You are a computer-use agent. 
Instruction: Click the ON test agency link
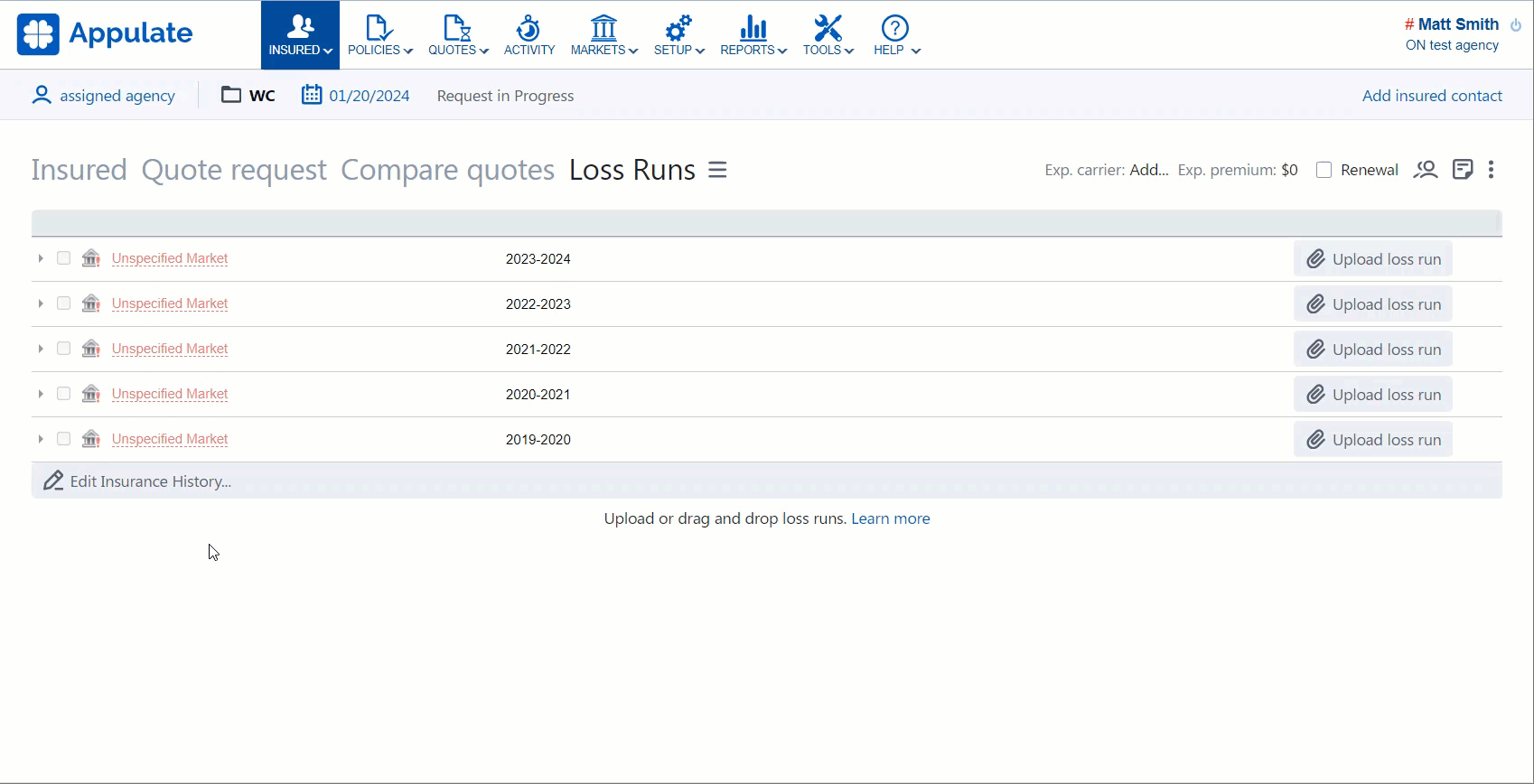[1452, 45]
